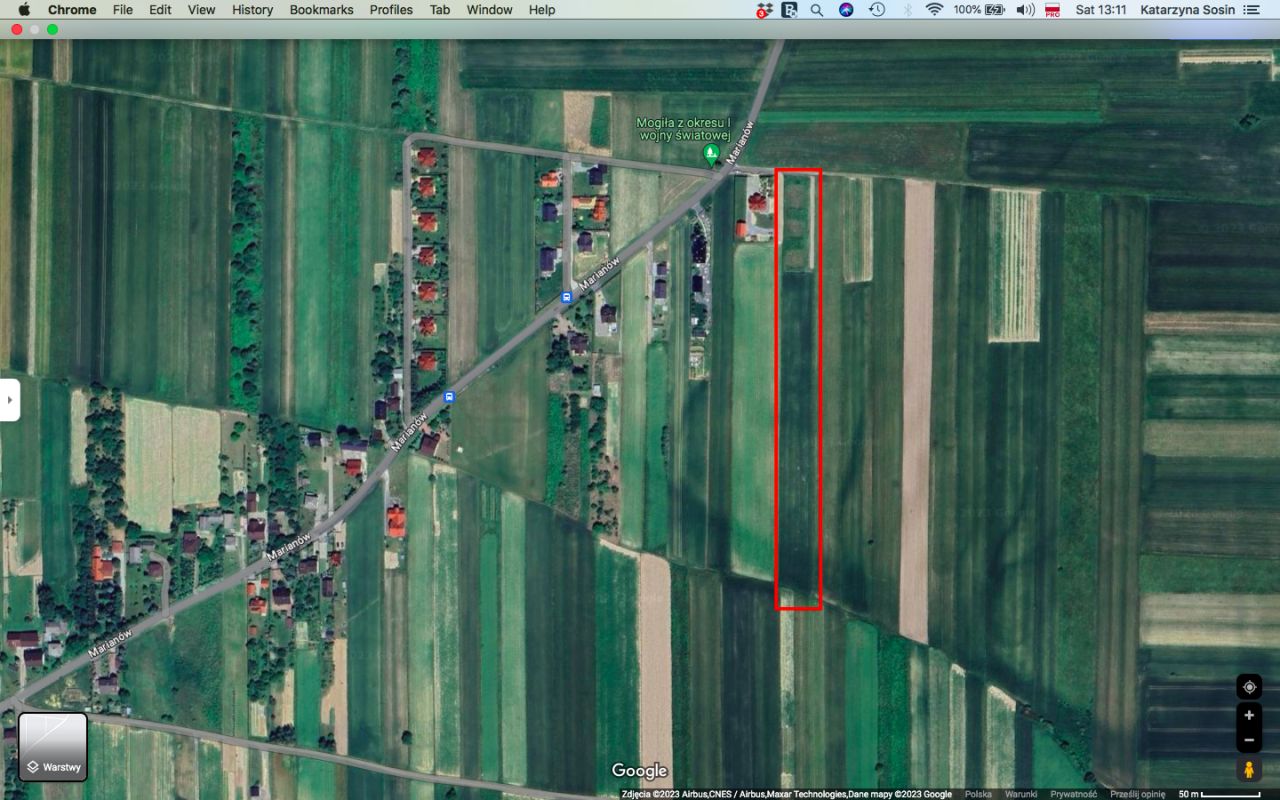The width and height of the screenshot is (1280, 800).
Task: Select the Street View pegman icon
Action: [x=1249, y=769]
